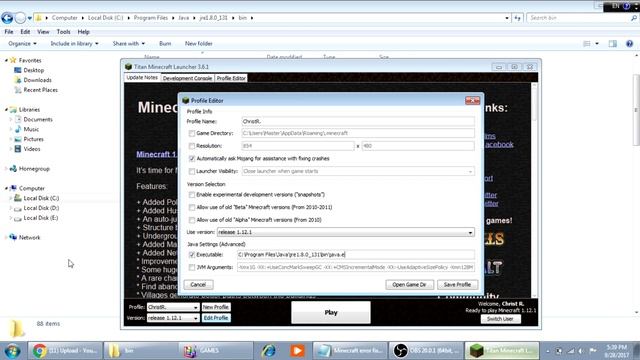Collapse the Libraries tree section

click(6, 109)
